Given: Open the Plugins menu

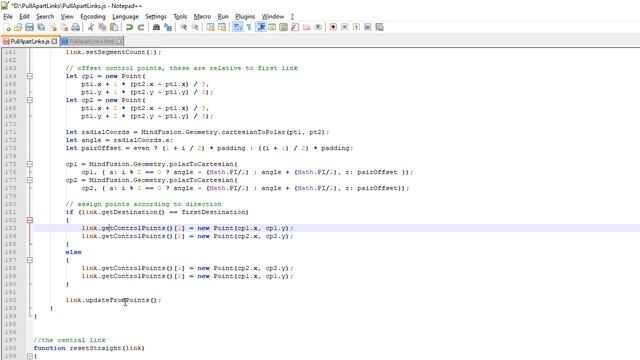Looking at the screenshot, I should pyautogui.click(x=245, y=17).
